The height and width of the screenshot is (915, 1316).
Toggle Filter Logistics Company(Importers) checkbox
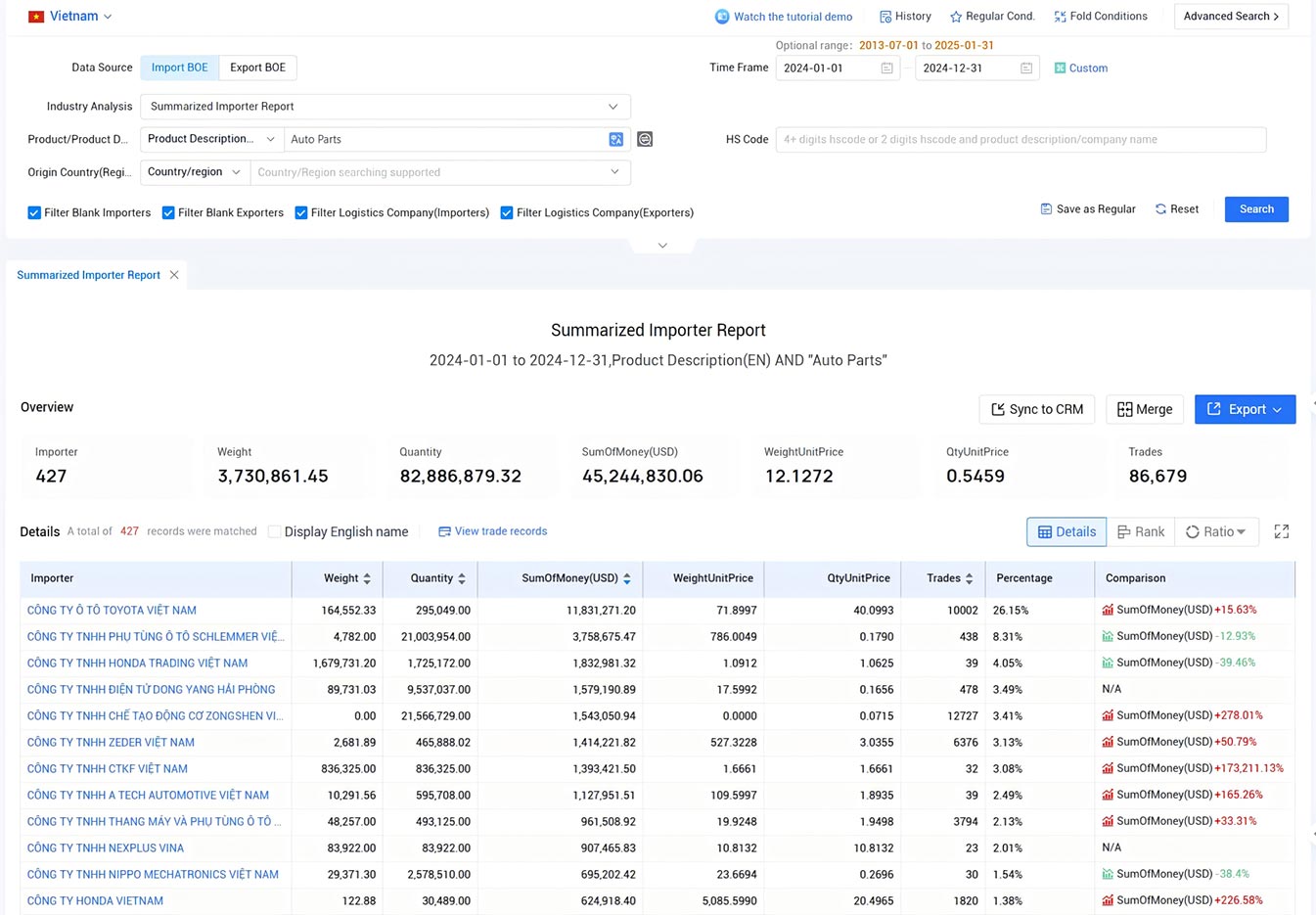click(301, 212)
